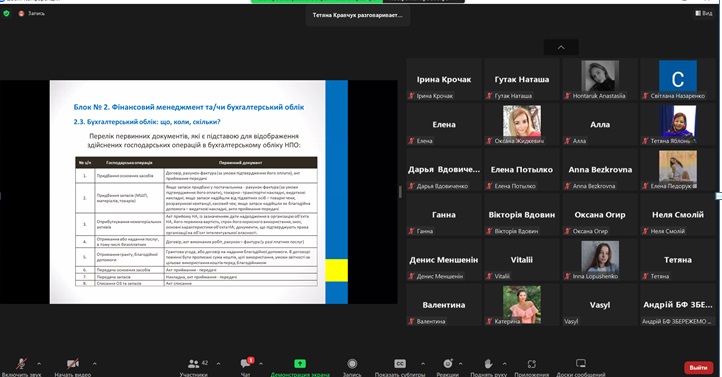Select Денис Меншенін participant tile
This screenshot has width=722, height=377.
coord(444,260)
